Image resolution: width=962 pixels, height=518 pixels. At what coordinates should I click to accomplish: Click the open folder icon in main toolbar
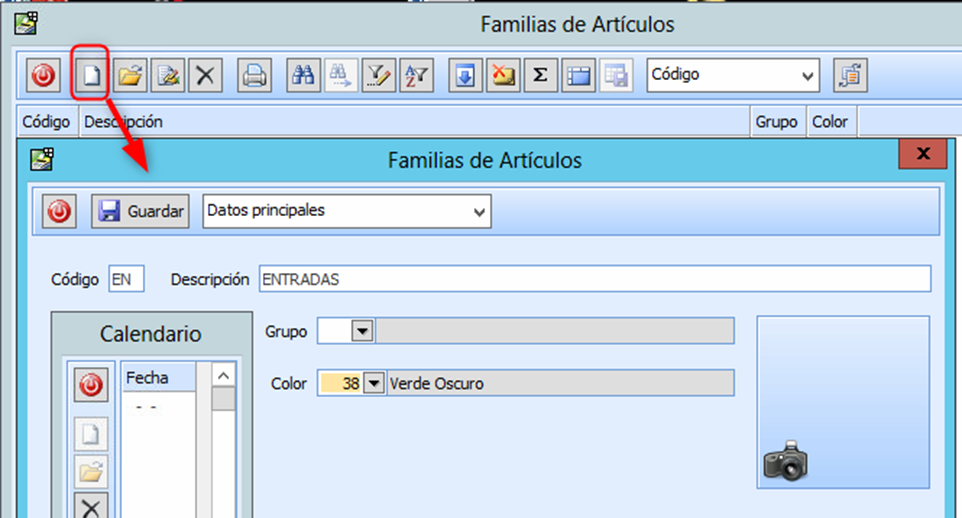[x=130, y=76]
